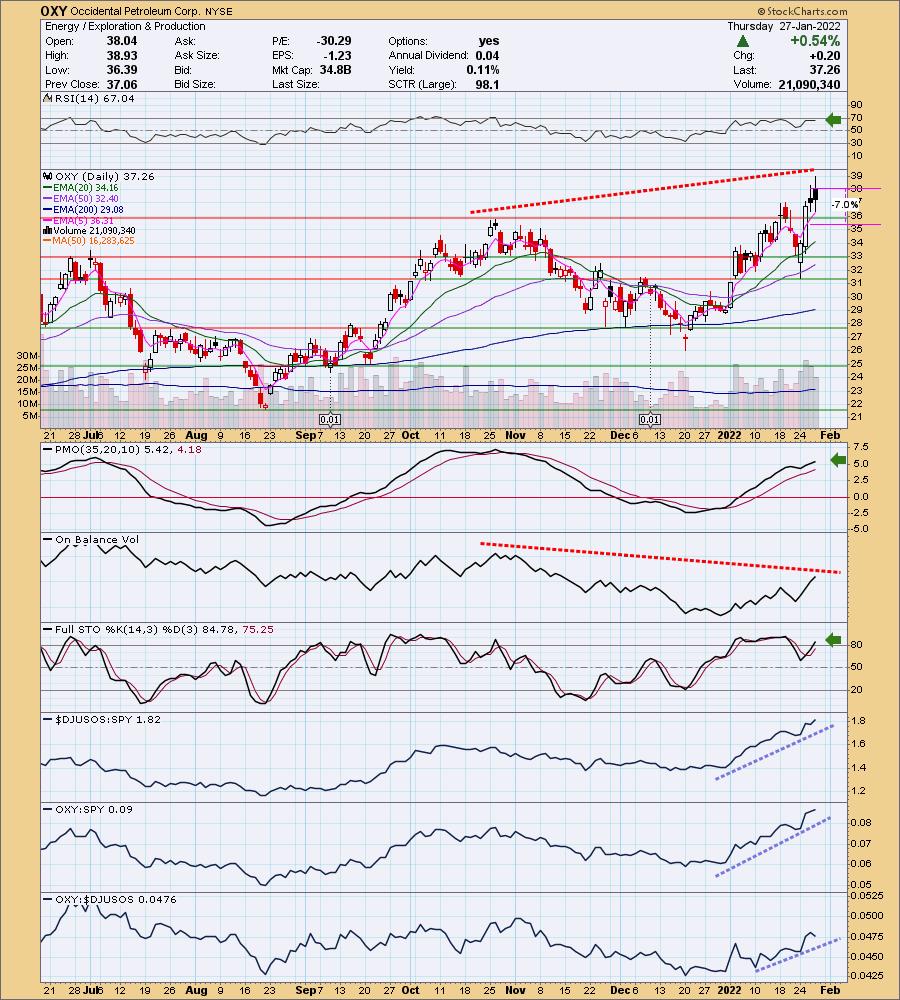Click the On Balance Vol panel label
This screenshot has height=1000, width=900.
[x=97, y=540]
